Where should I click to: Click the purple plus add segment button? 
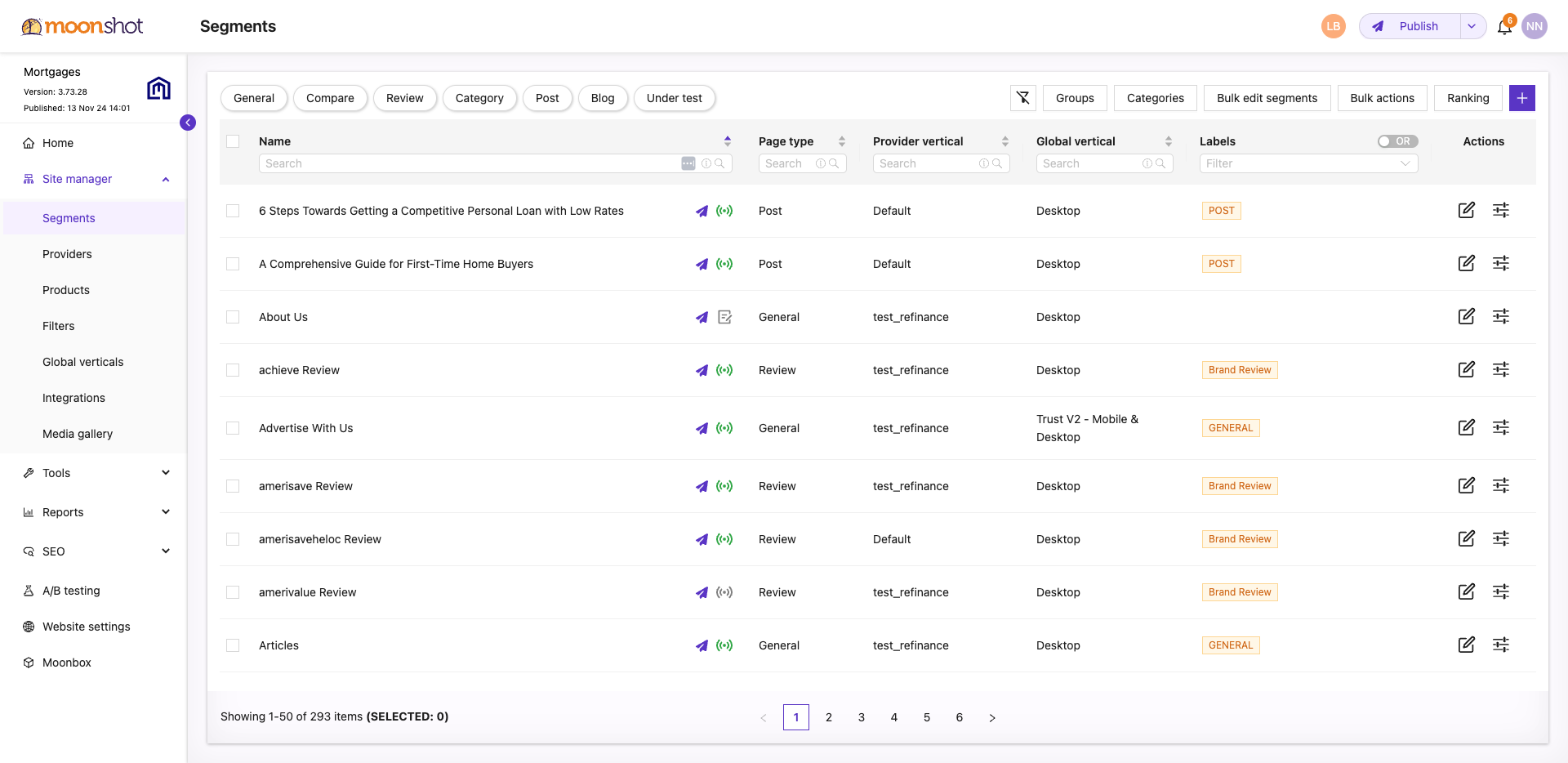[x=1522, y=98]
